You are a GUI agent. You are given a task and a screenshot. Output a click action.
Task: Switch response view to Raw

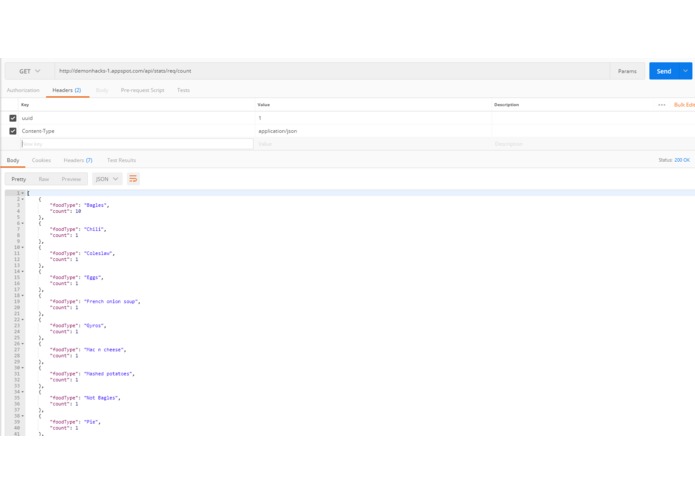click(43, 179)
